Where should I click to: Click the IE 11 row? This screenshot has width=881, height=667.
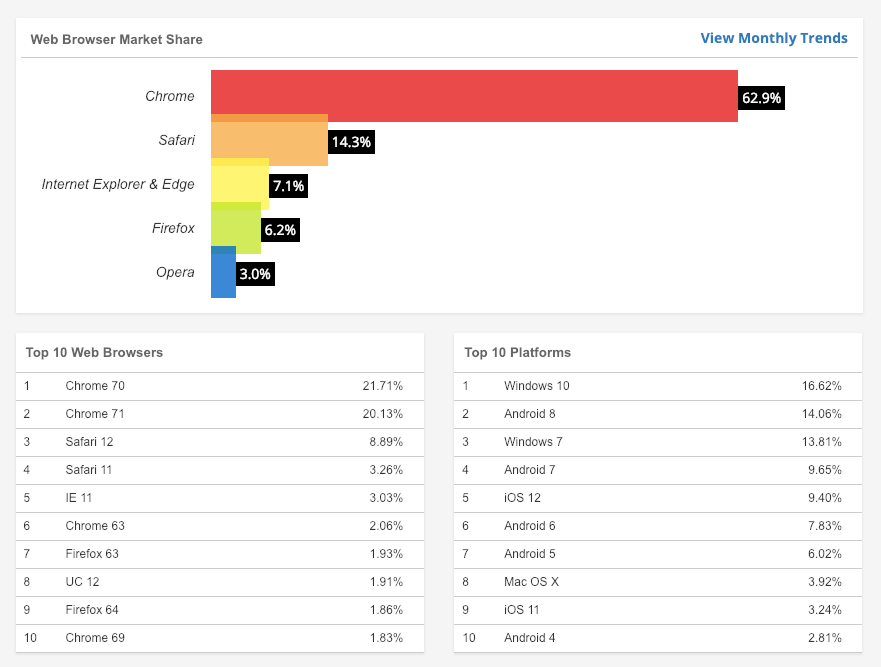(220, 498)
